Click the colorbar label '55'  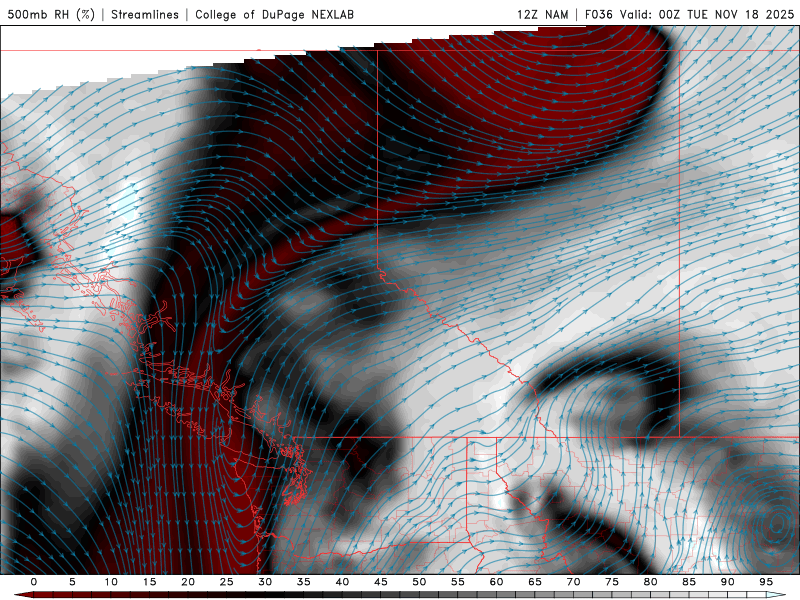pos(458,582)
